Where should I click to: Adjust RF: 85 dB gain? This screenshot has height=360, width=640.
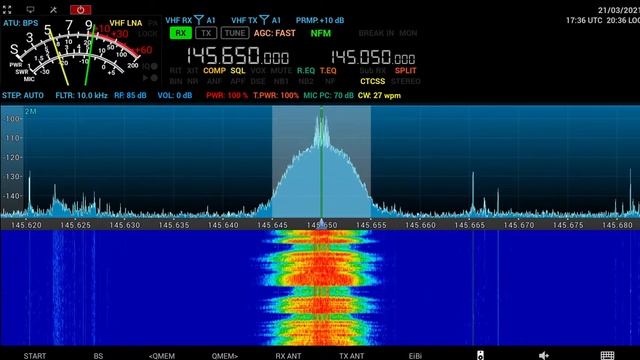[x=130, y=96]
